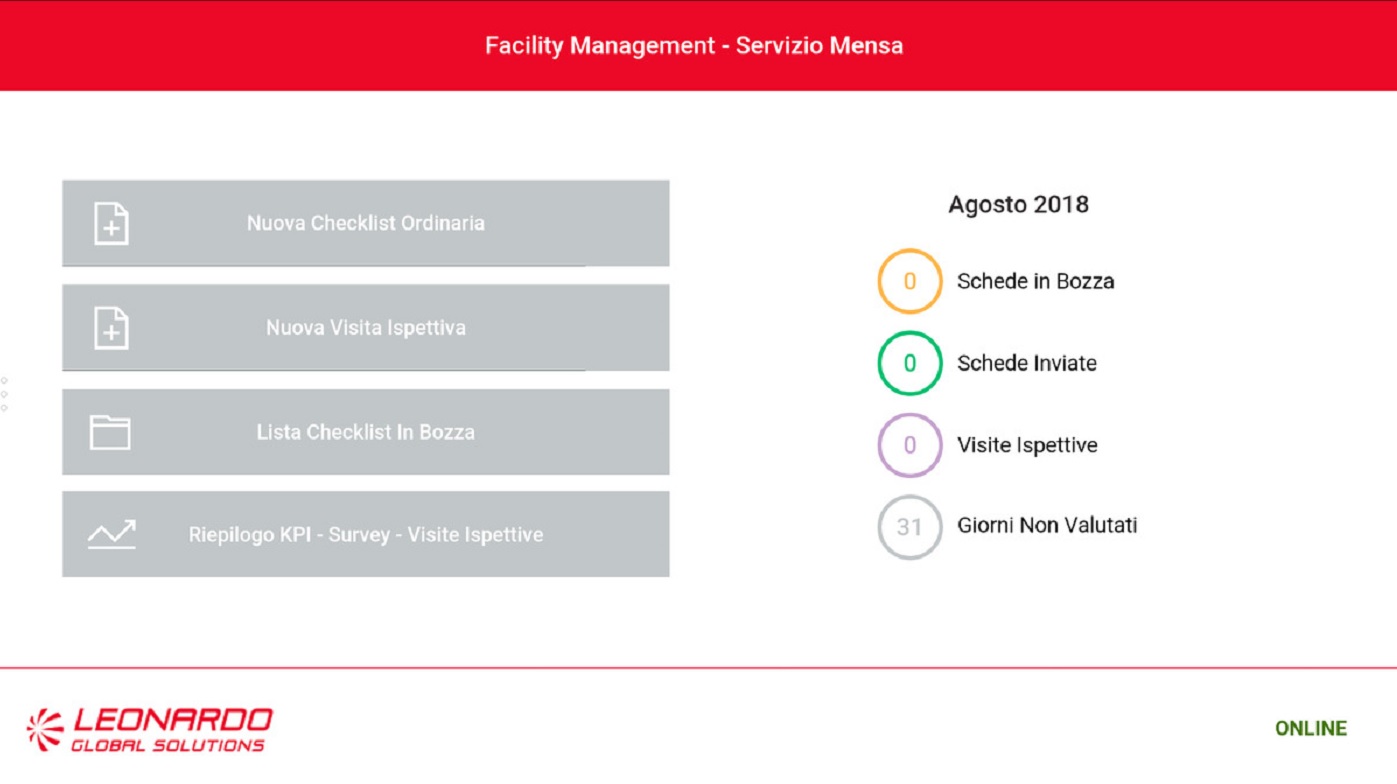Select the green Schede Inviate counter circle

(x=909, y=364)
